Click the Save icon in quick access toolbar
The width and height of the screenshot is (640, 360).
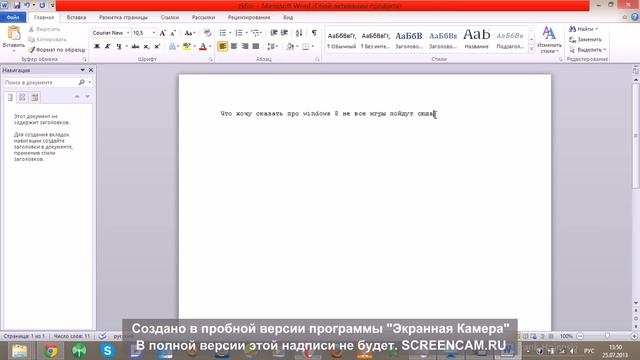[x=17, y=5]
